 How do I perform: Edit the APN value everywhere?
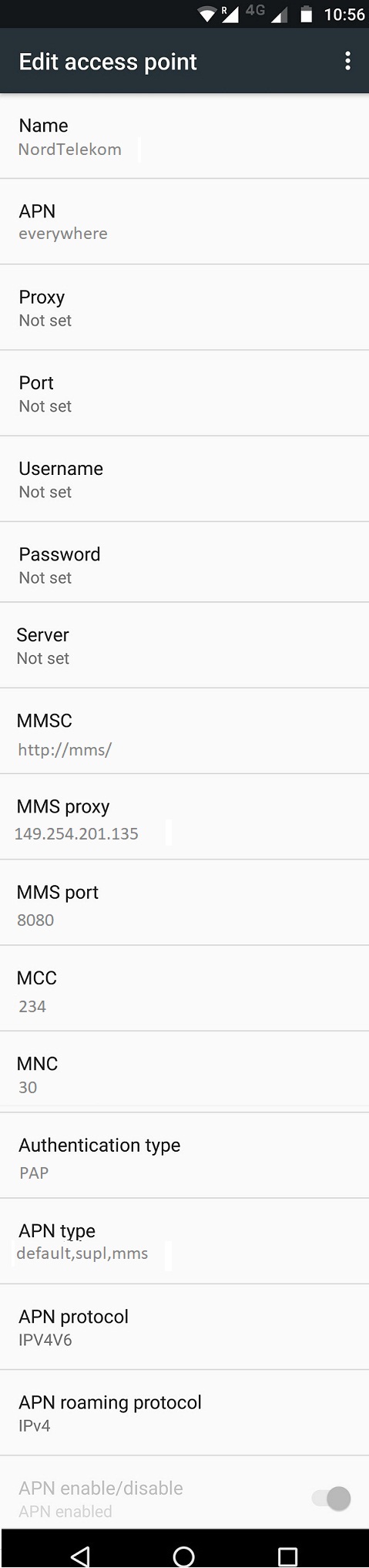[184, 222]
